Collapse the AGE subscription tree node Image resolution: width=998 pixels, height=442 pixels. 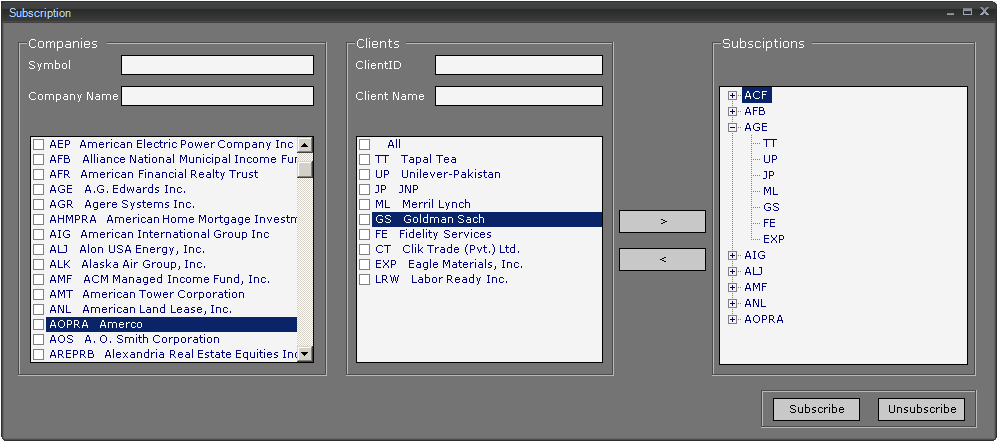733,127
